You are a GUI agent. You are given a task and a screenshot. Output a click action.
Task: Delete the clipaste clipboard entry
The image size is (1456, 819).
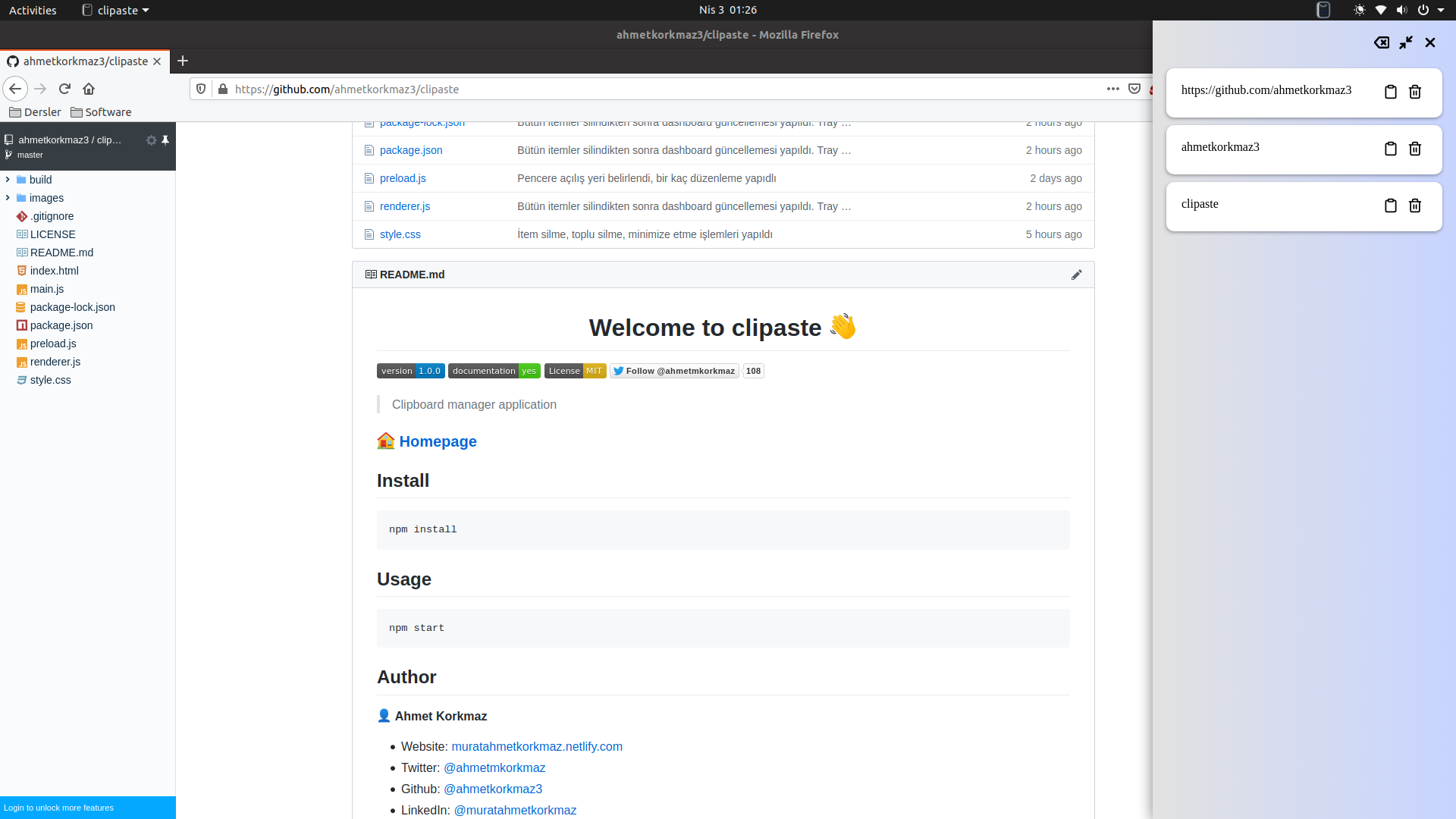[1415, 206]
